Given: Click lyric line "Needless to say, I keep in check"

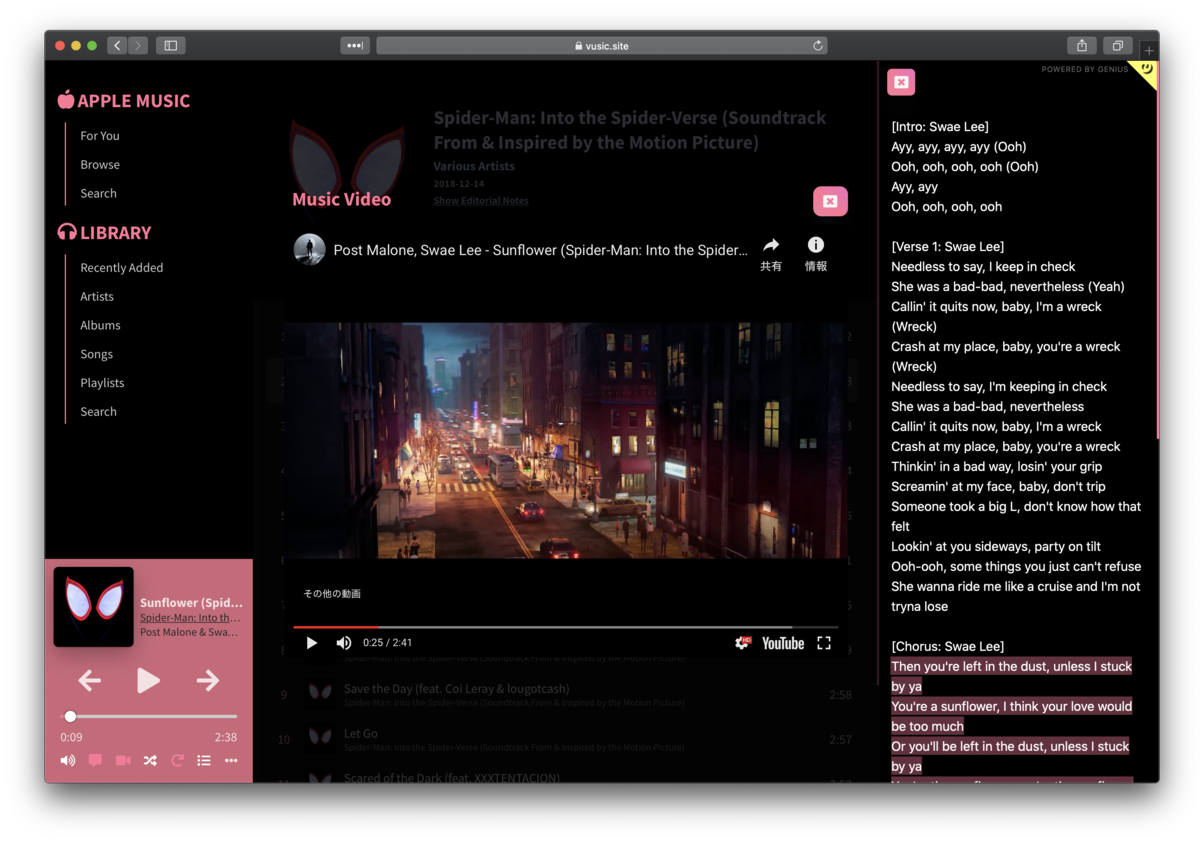Looking at the screenshot, I should point(983,267).
